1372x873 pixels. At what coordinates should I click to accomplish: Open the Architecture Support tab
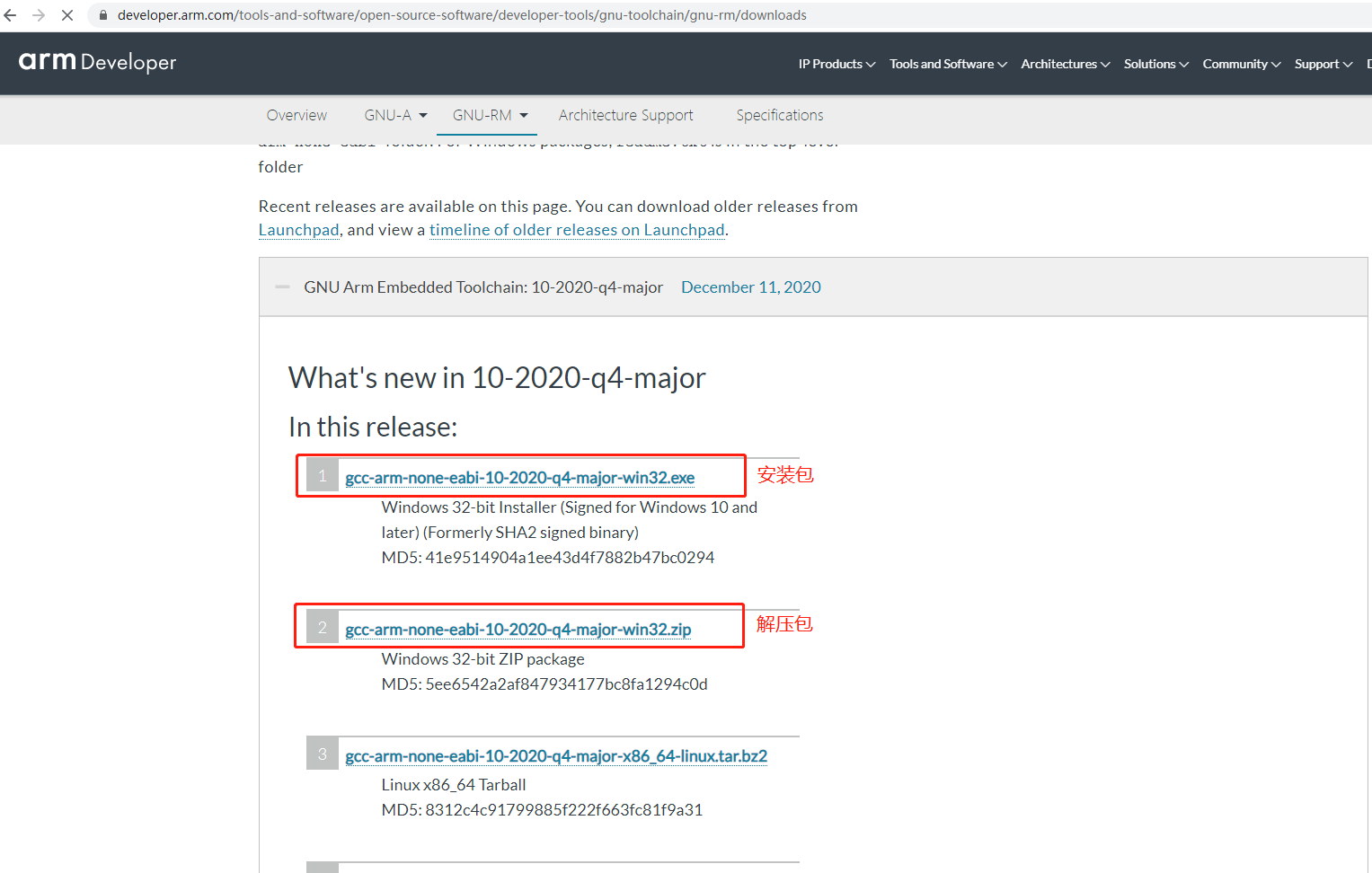625,115
